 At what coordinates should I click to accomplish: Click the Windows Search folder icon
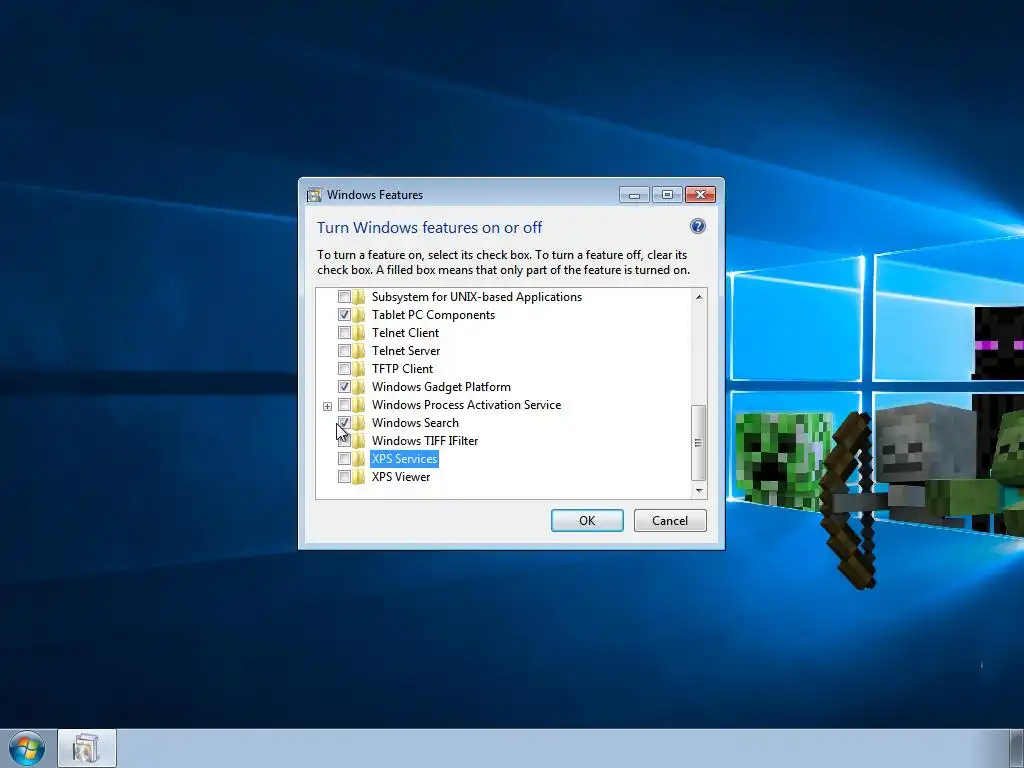pyautogui.click(x=359, y=423)
